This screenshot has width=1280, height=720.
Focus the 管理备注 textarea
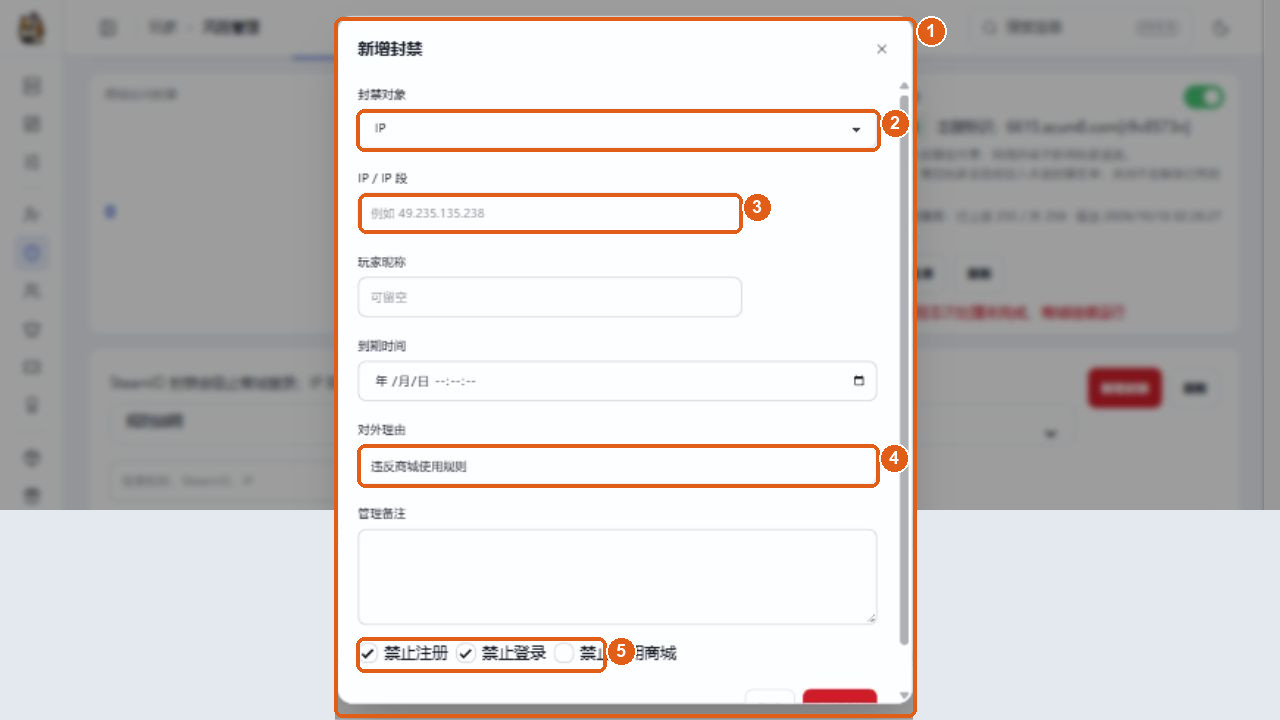pos(617,577)
